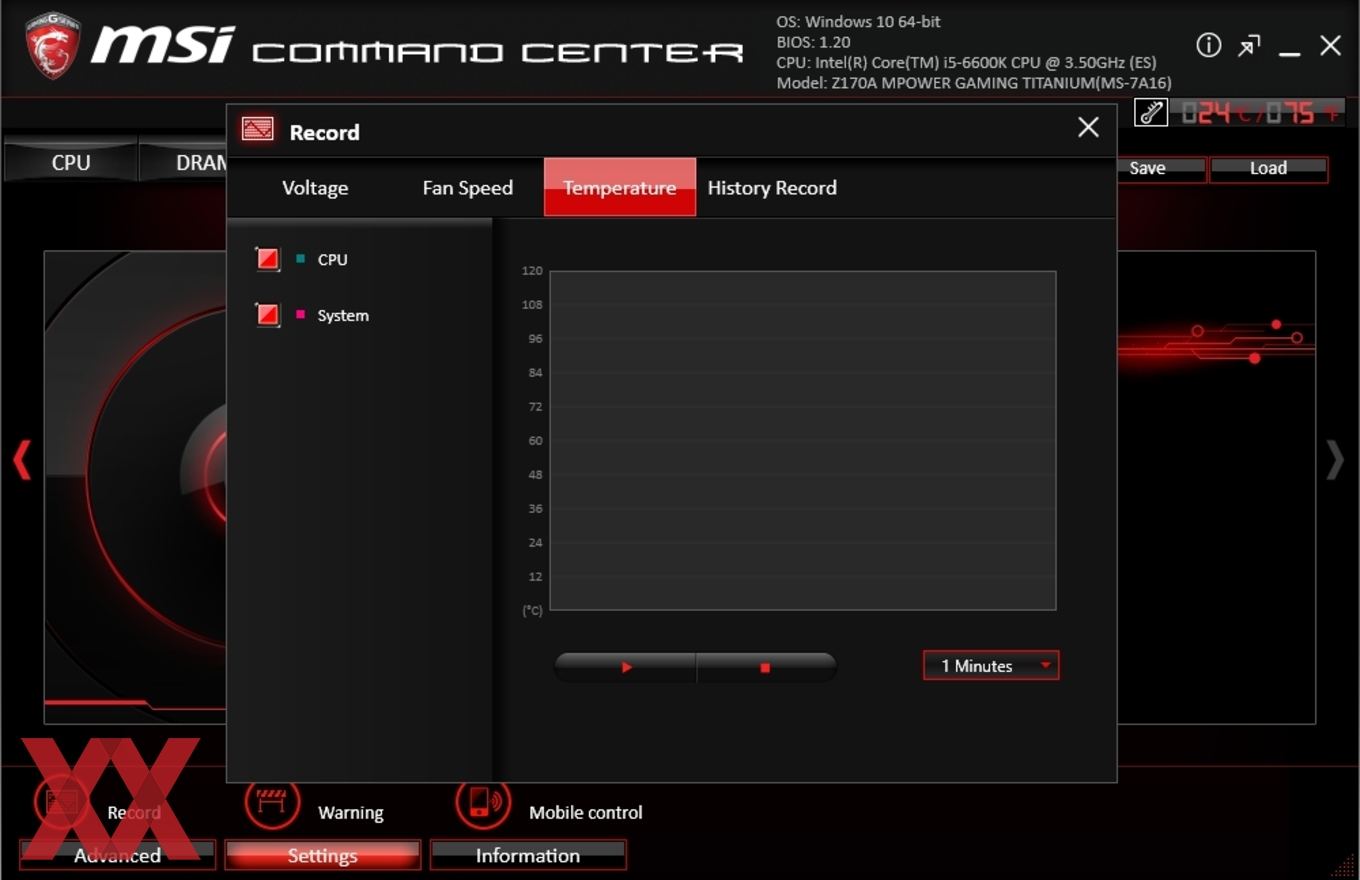Click the 024 C / 075 F temperature readout
Screen dimensions: 1360x880
click(x=1260, y=113)
